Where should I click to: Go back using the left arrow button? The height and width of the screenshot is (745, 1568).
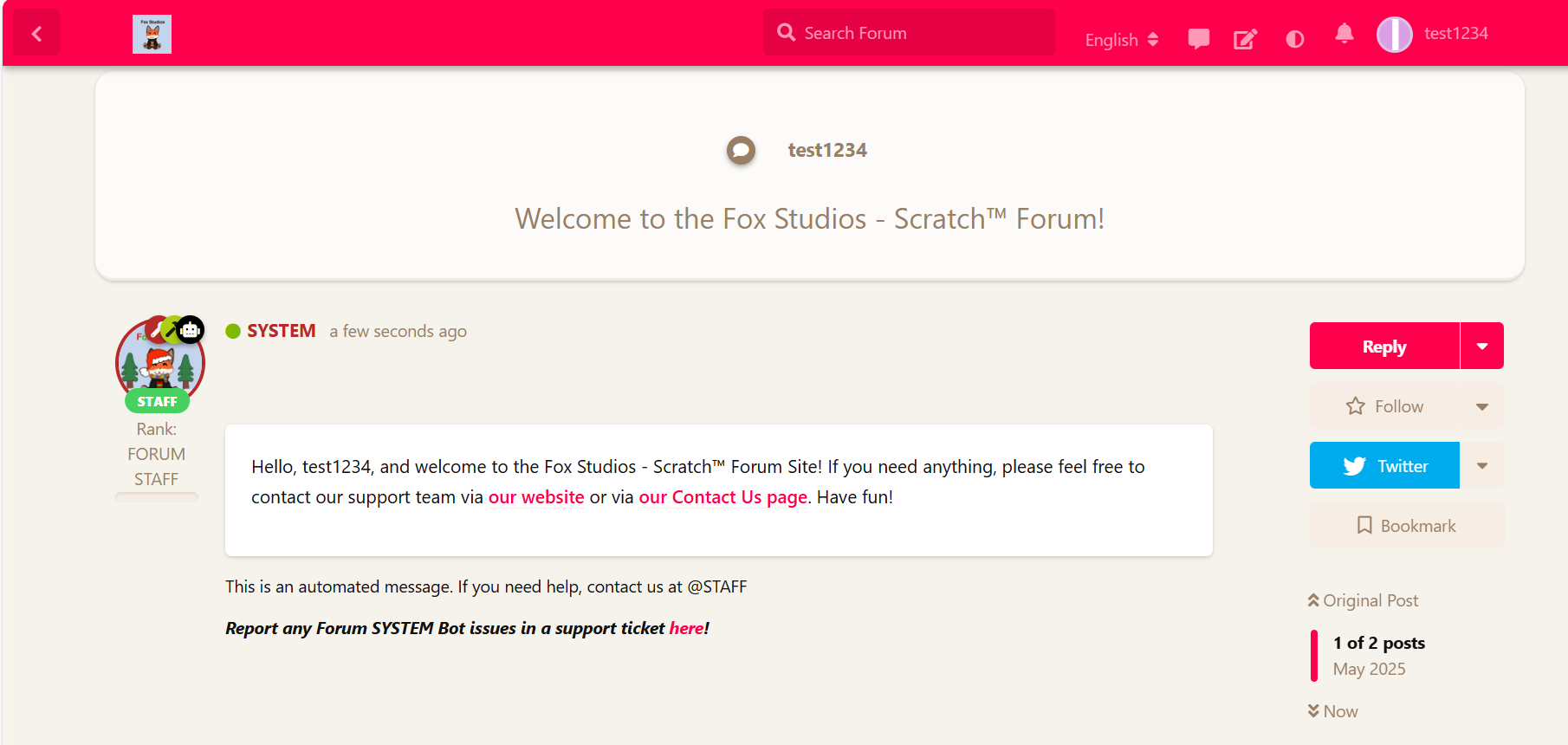36,34
